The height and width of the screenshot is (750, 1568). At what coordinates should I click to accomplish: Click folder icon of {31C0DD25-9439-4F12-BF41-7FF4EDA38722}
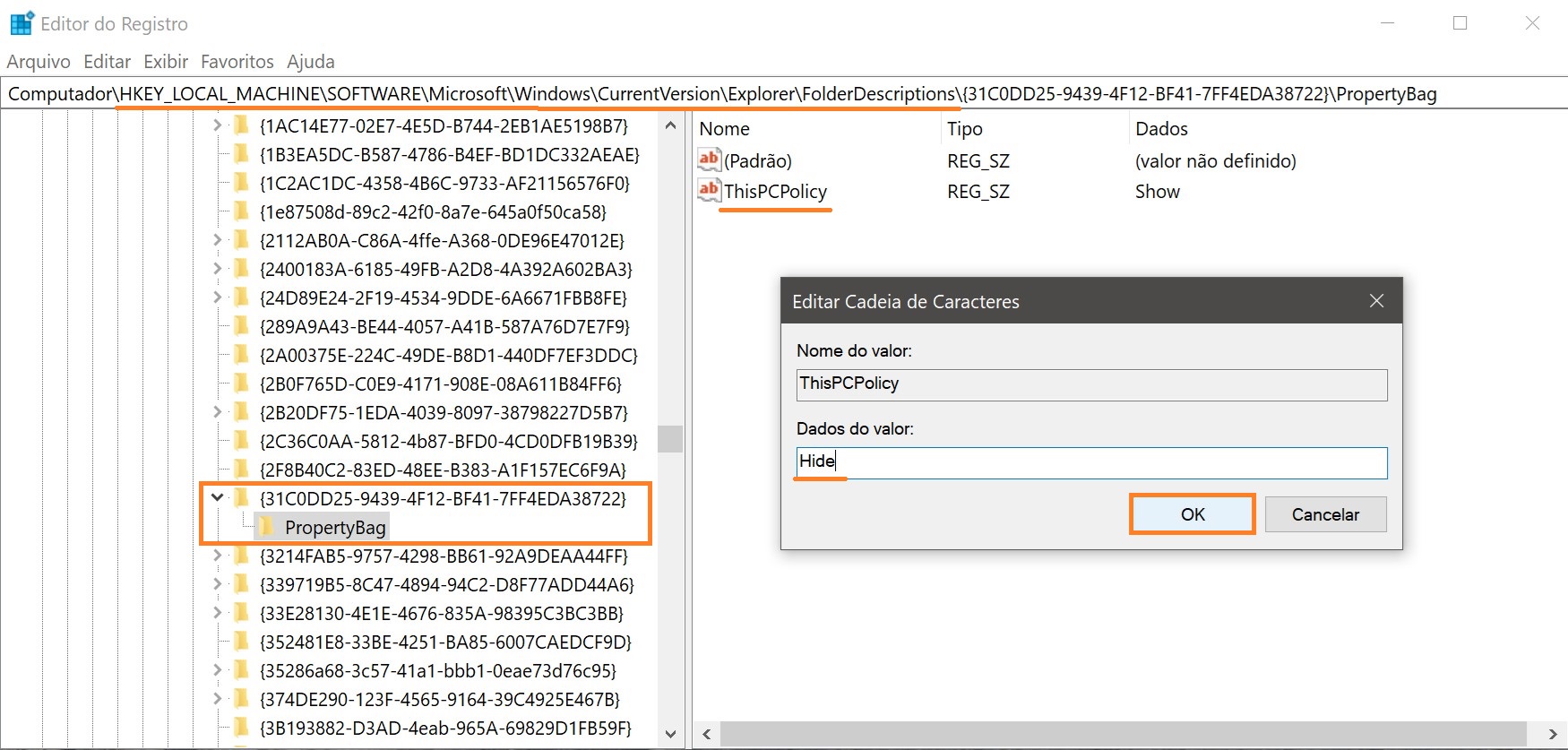click(x=242, y=498)
